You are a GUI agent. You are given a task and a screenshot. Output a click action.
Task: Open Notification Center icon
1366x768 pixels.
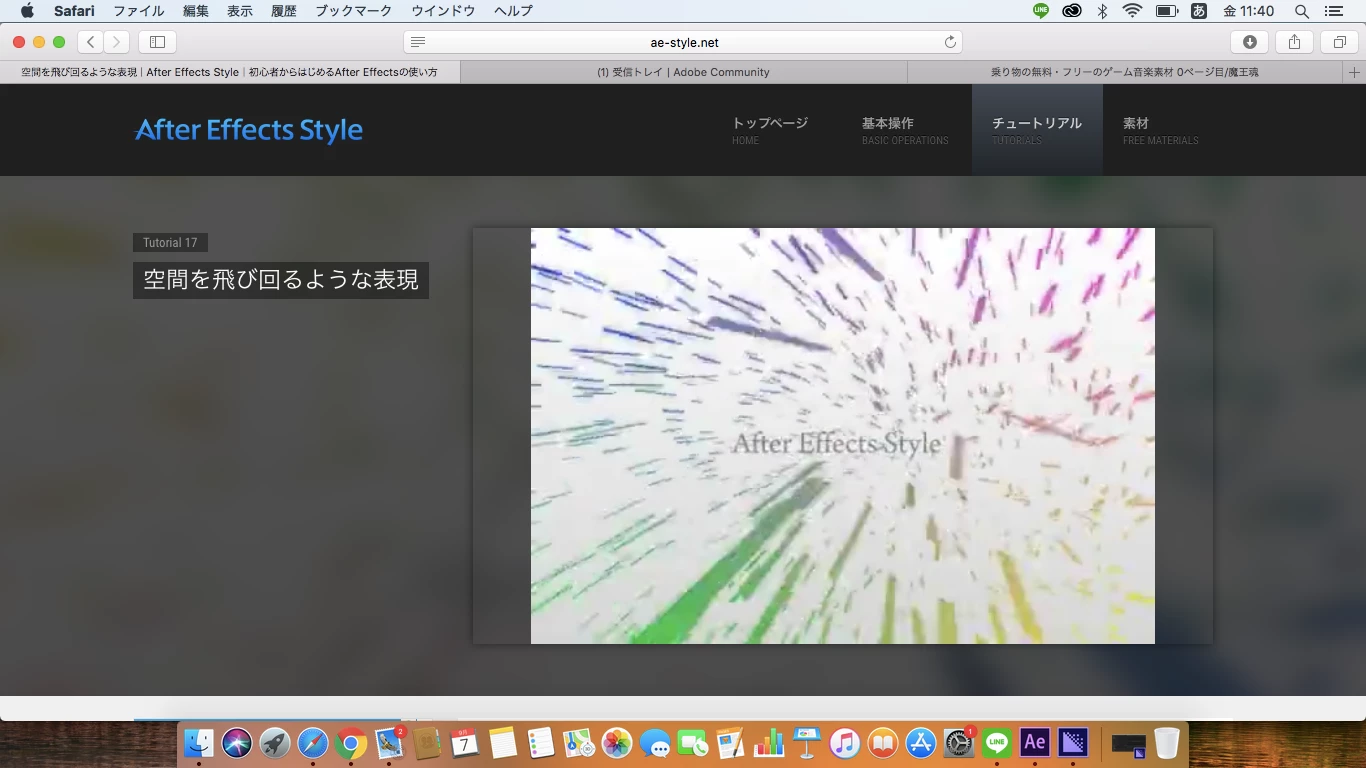click(1332, 11)
